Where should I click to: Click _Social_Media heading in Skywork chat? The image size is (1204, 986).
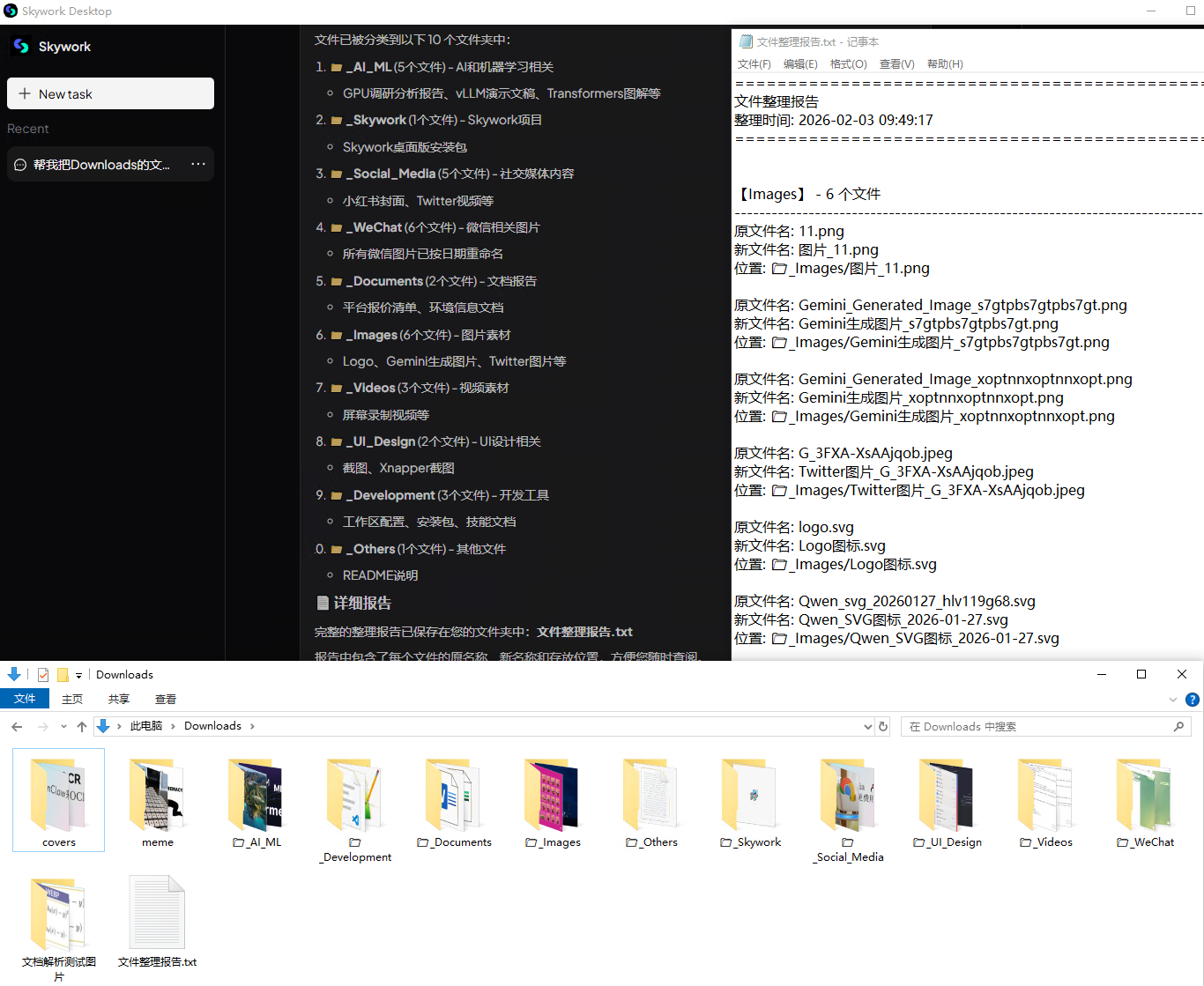point(390,174)
